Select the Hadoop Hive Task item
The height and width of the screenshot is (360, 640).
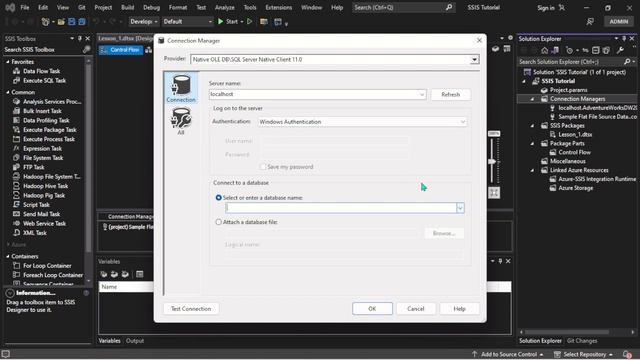(x=45, y=186)
